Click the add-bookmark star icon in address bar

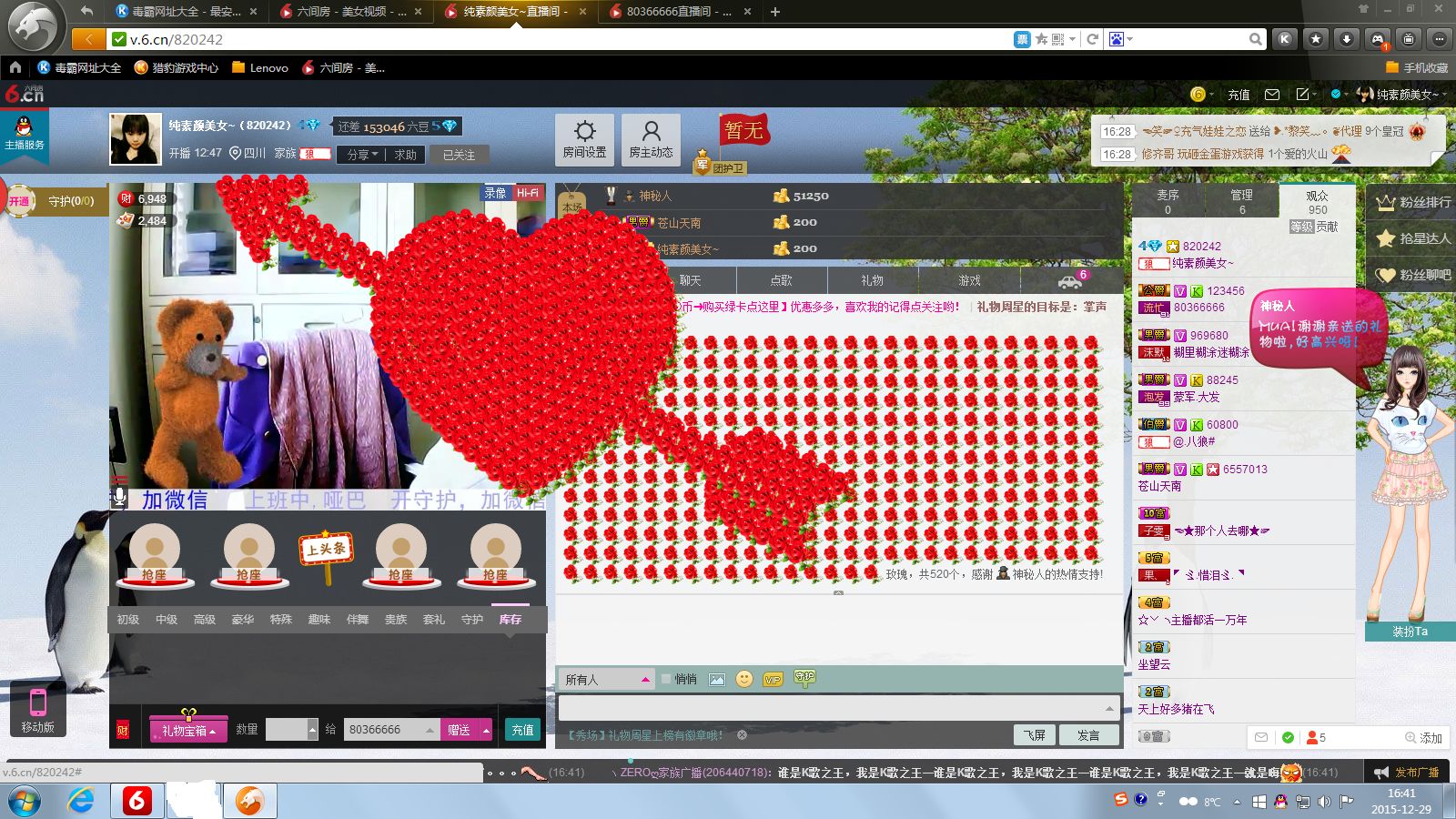click(1041, 39)
